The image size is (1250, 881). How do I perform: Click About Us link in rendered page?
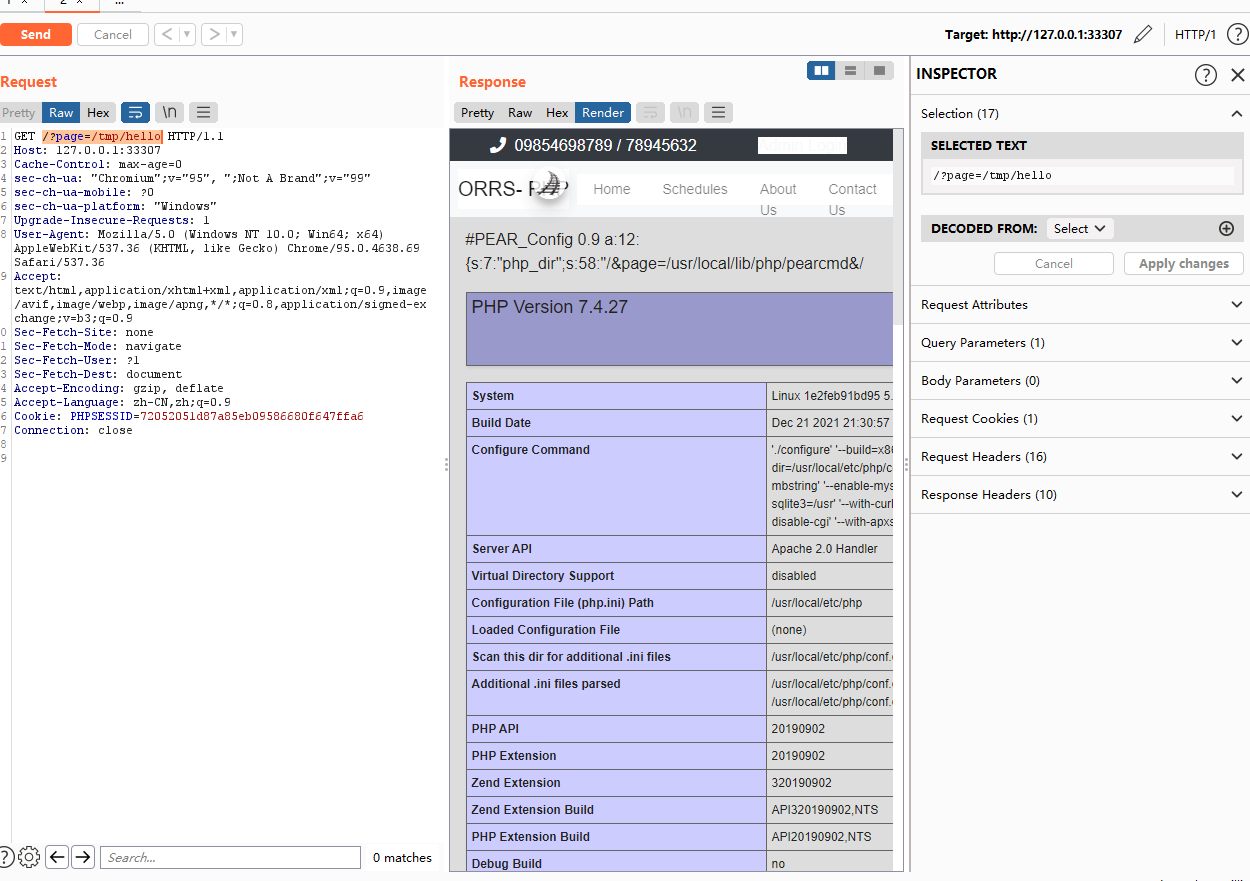(778, 199)
